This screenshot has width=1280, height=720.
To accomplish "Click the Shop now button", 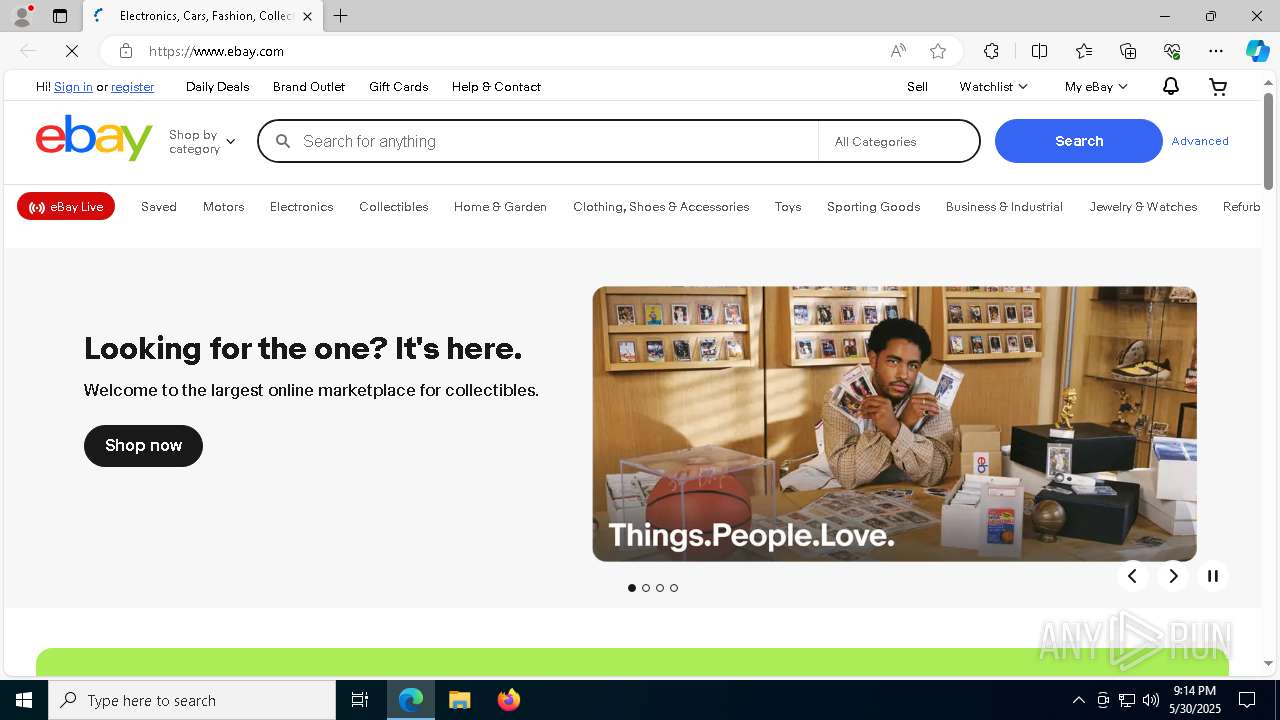I will (143, 446).
